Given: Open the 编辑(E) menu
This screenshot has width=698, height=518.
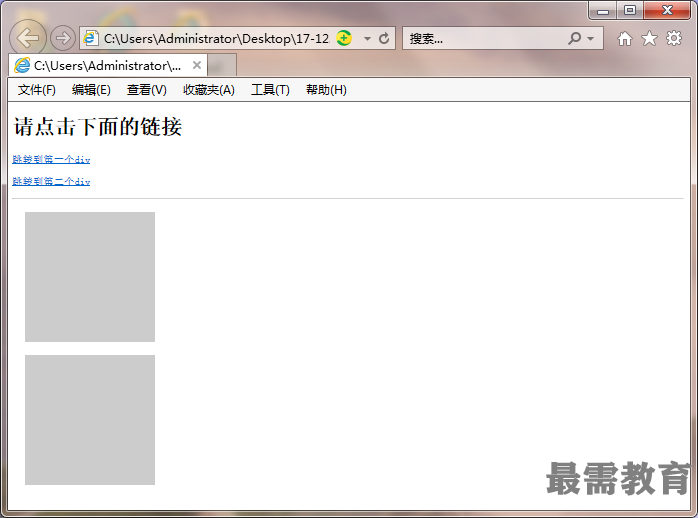Looking at the screenshot, I should (91, 90).
